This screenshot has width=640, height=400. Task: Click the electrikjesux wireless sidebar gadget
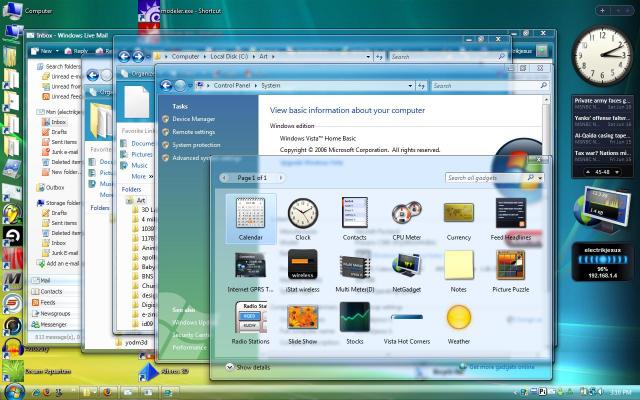pos(602,262)
